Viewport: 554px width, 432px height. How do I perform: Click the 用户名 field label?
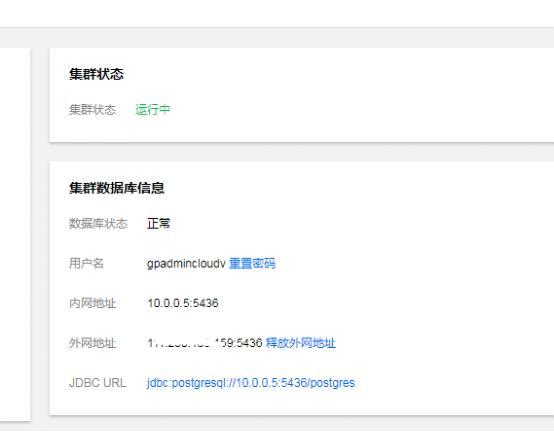point(87,264)
